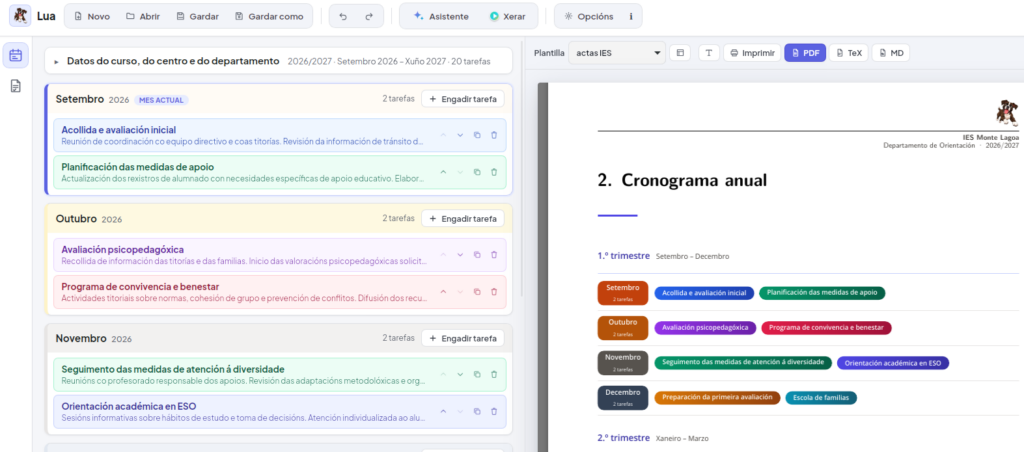Move Orientación académica en ESO up
This screenshot has height=452, width=1024.
(443, 412)
